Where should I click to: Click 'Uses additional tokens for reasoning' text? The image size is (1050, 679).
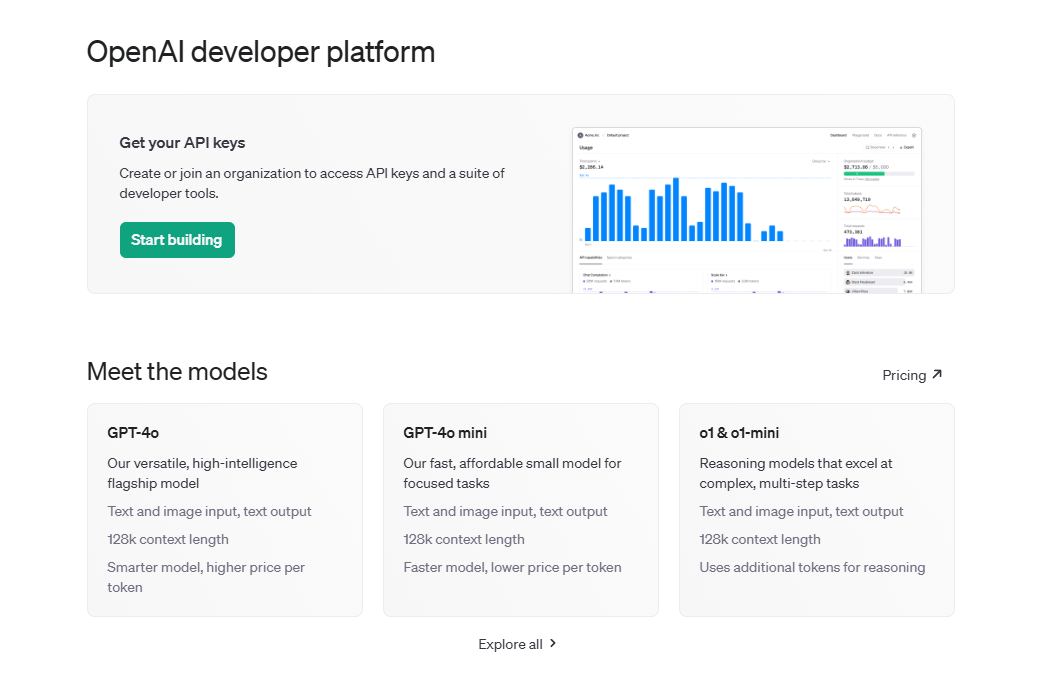(812, 567)
